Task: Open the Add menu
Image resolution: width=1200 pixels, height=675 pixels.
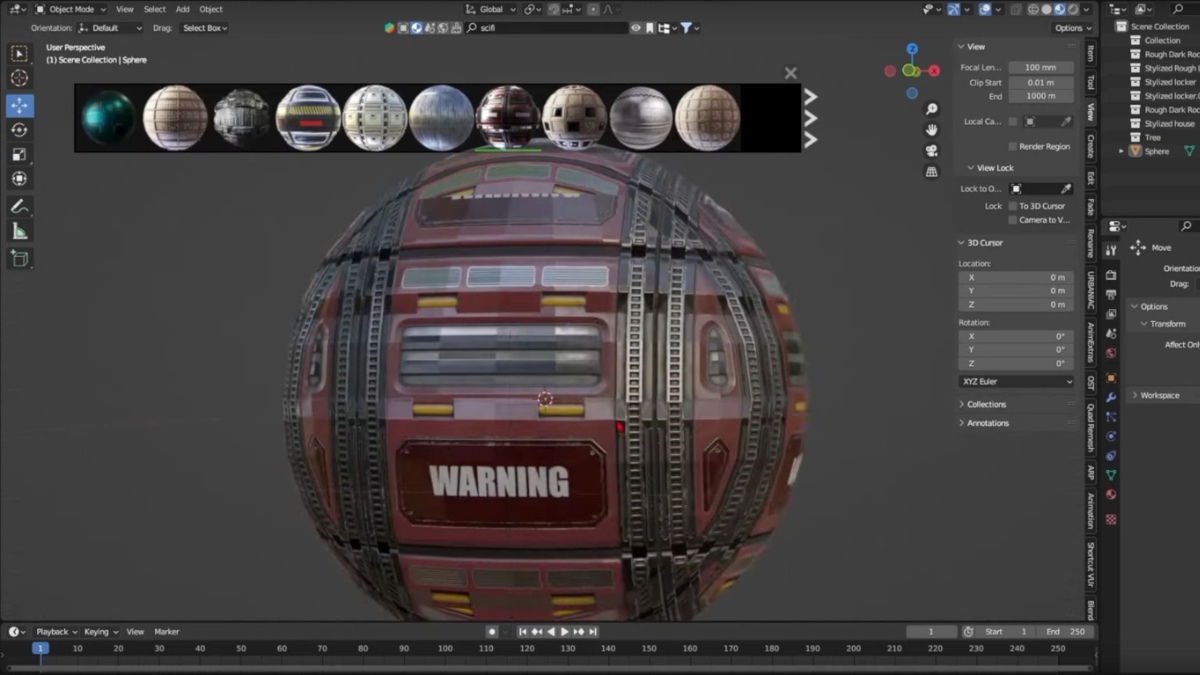Action: pyautogui.click(x=183, y=9)
